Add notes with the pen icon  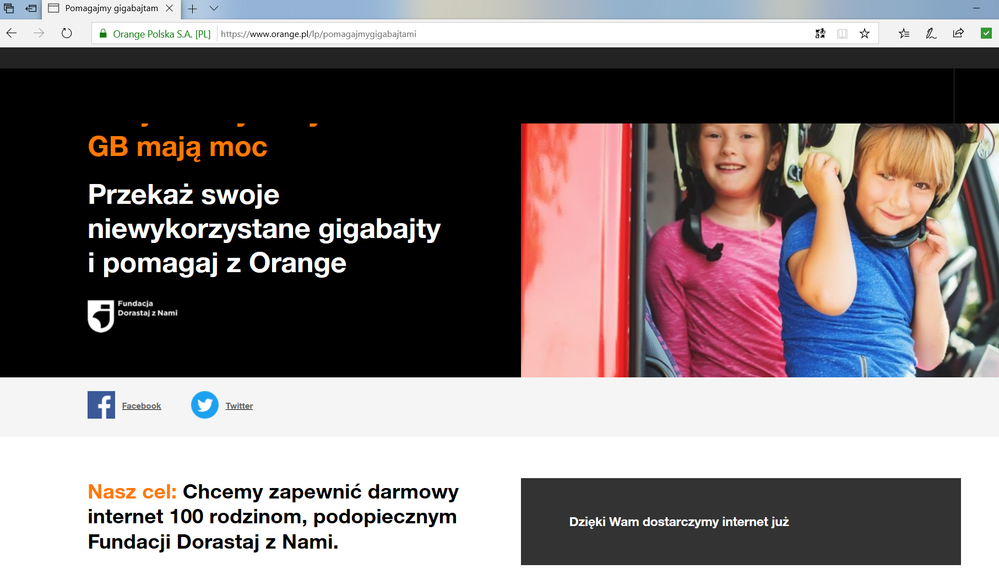(x=931, y=34)
